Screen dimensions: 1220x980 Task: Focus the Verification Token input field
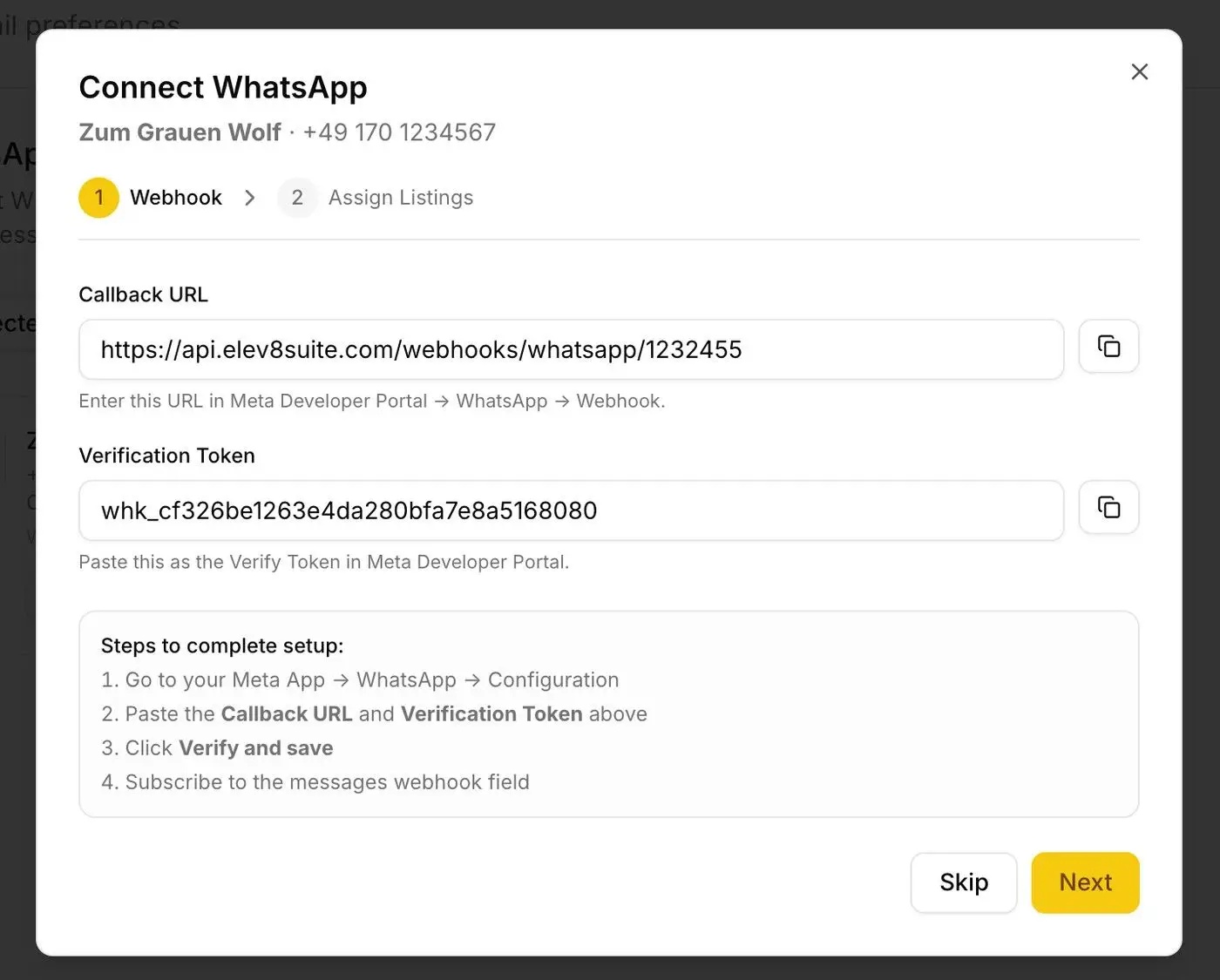click(x=571, y=510)
